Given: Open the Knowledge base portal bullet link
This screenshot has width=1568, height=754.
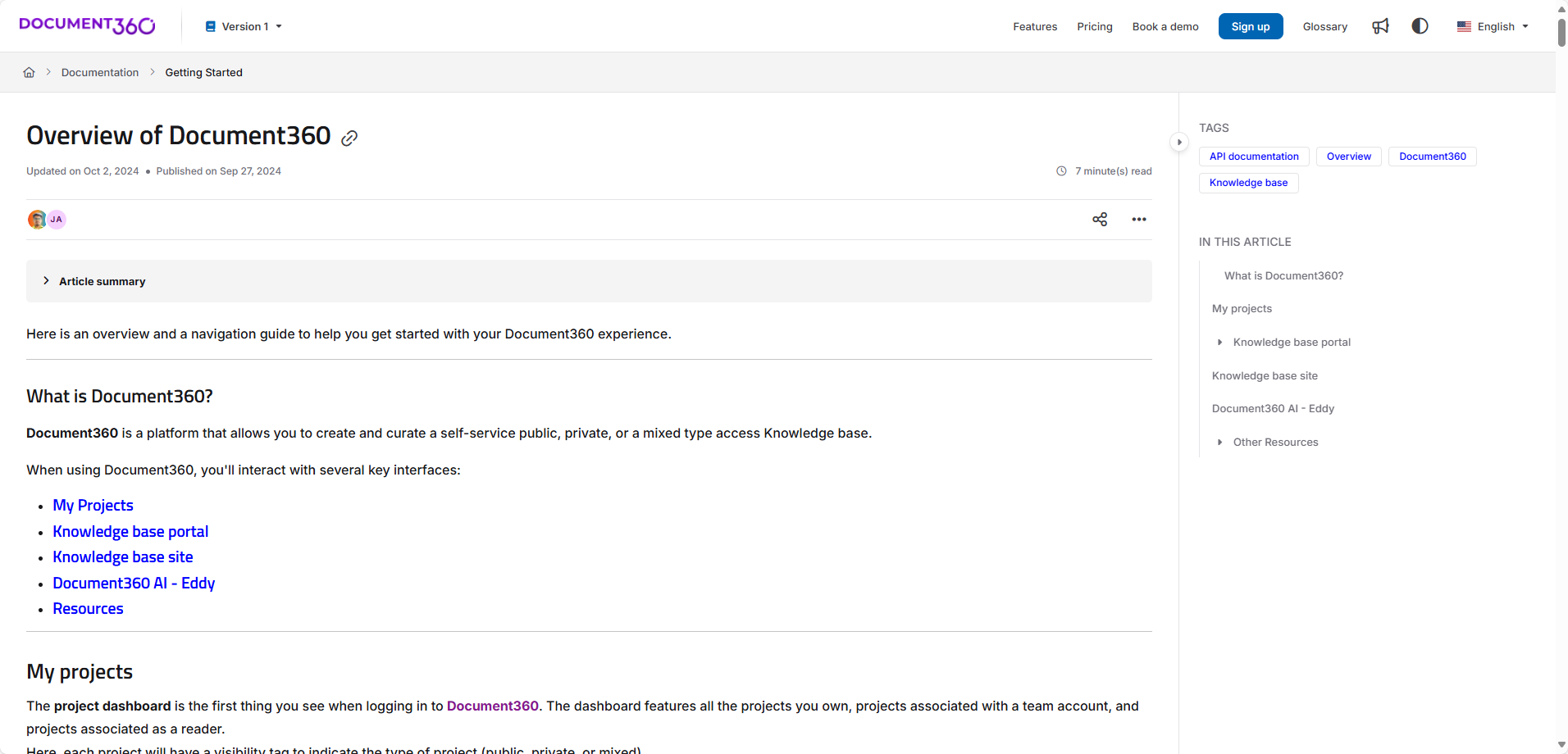Looking at the screenshot, I should pyautogui.click(x=130, y=531).
